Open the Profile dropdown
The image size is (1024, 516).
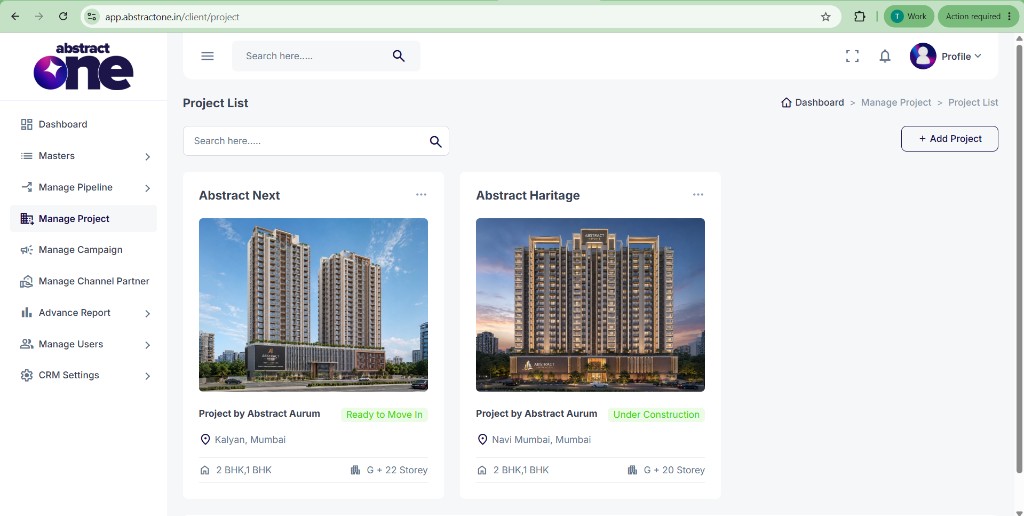pos(961,56)
